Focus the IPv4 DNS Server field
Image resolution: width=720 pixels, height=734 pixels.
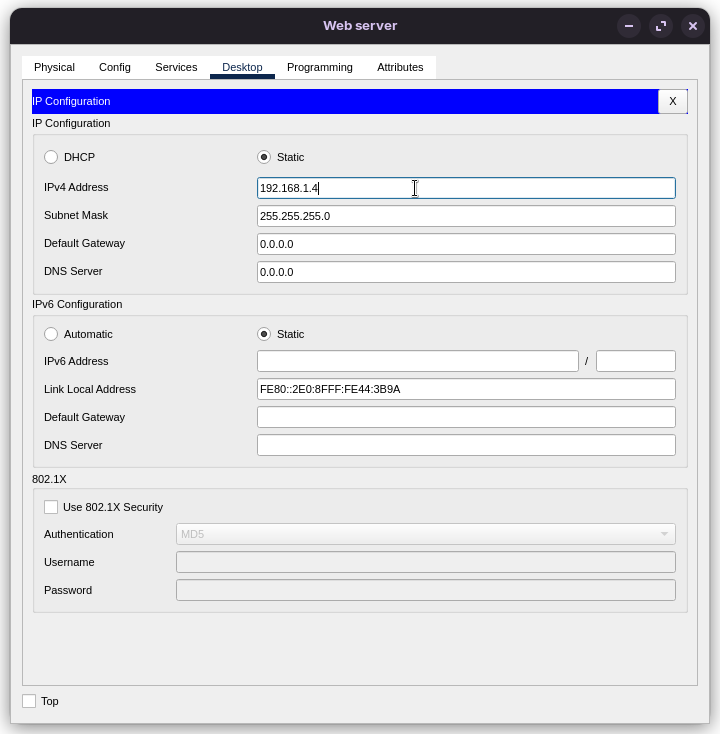(x=466, y=272)
